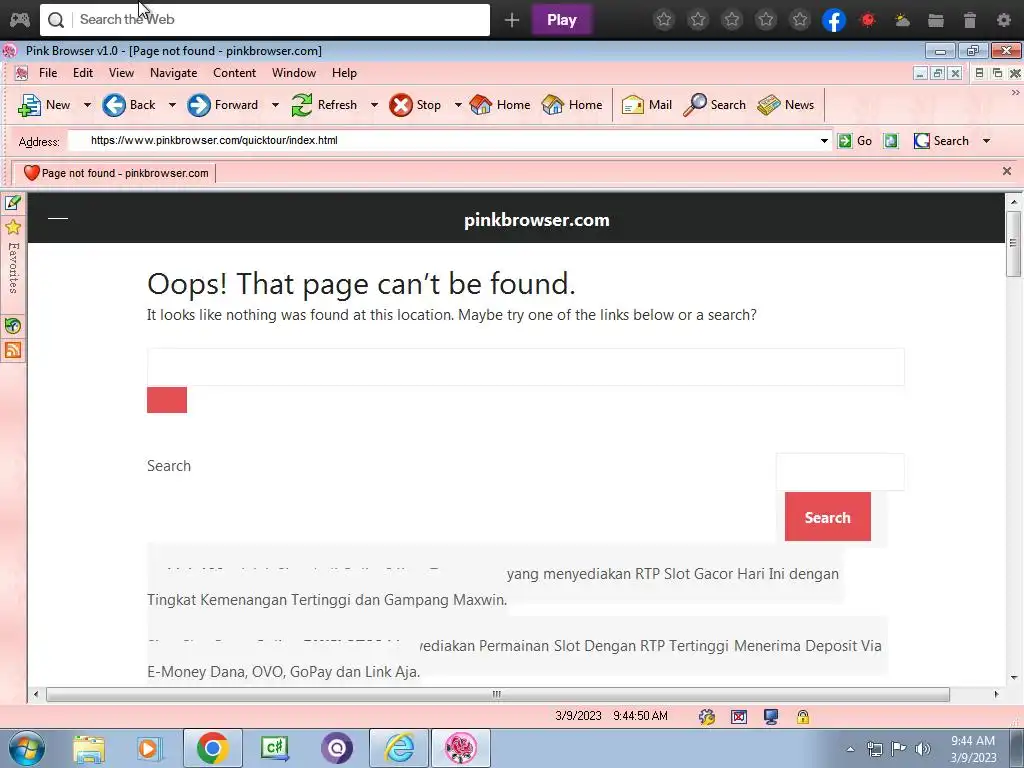Expand the Google Search dropdown arrow
This screenshot has width=1024, height=768.
[x=986, y=140]
